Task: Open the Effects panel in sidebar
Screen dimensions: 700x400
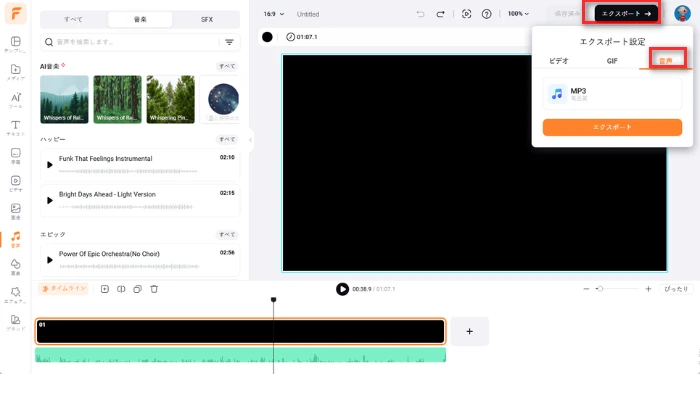Action: pos(15,295)
